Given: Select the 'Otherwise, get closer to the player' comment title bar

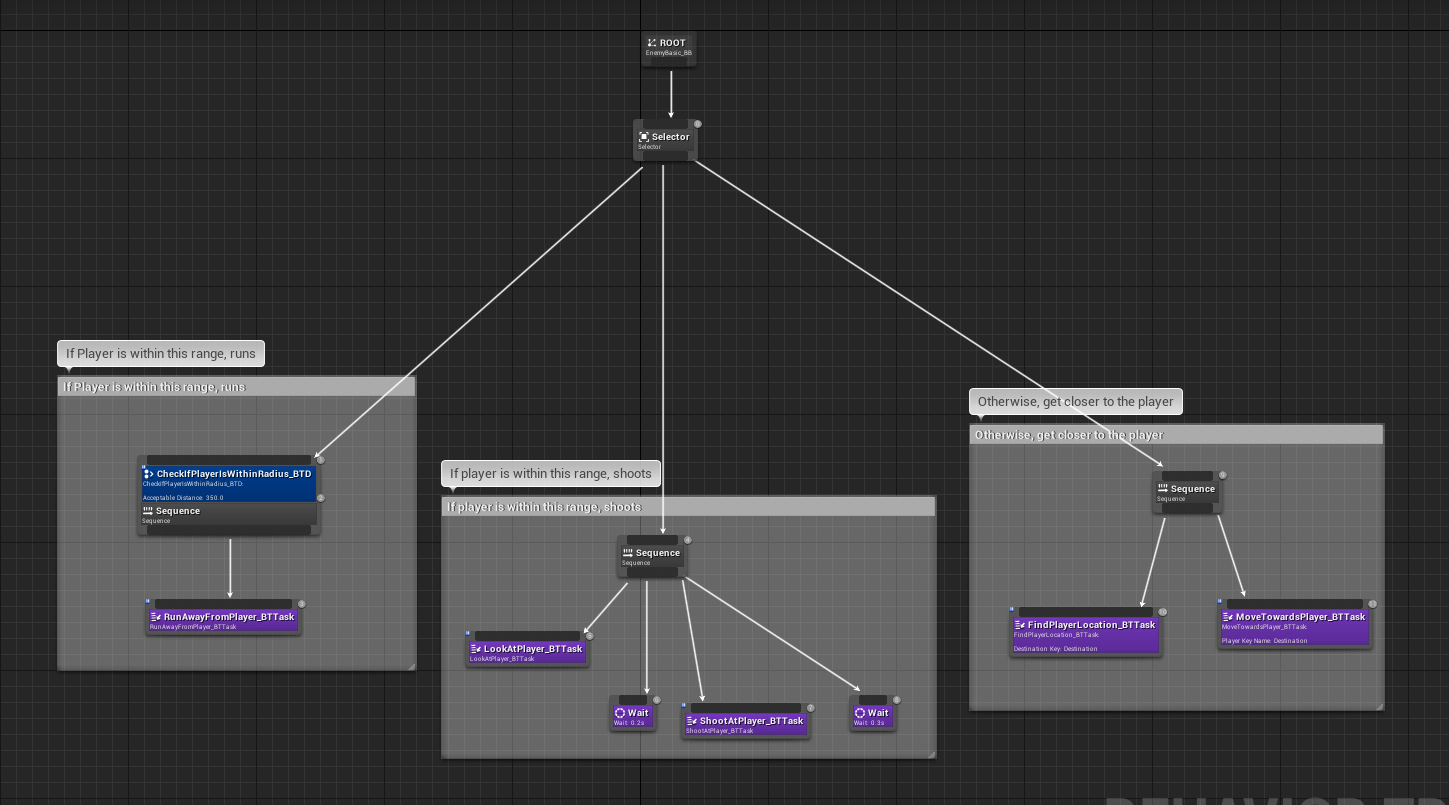Looking at the screenshot, I should (x=1177, y=435).
